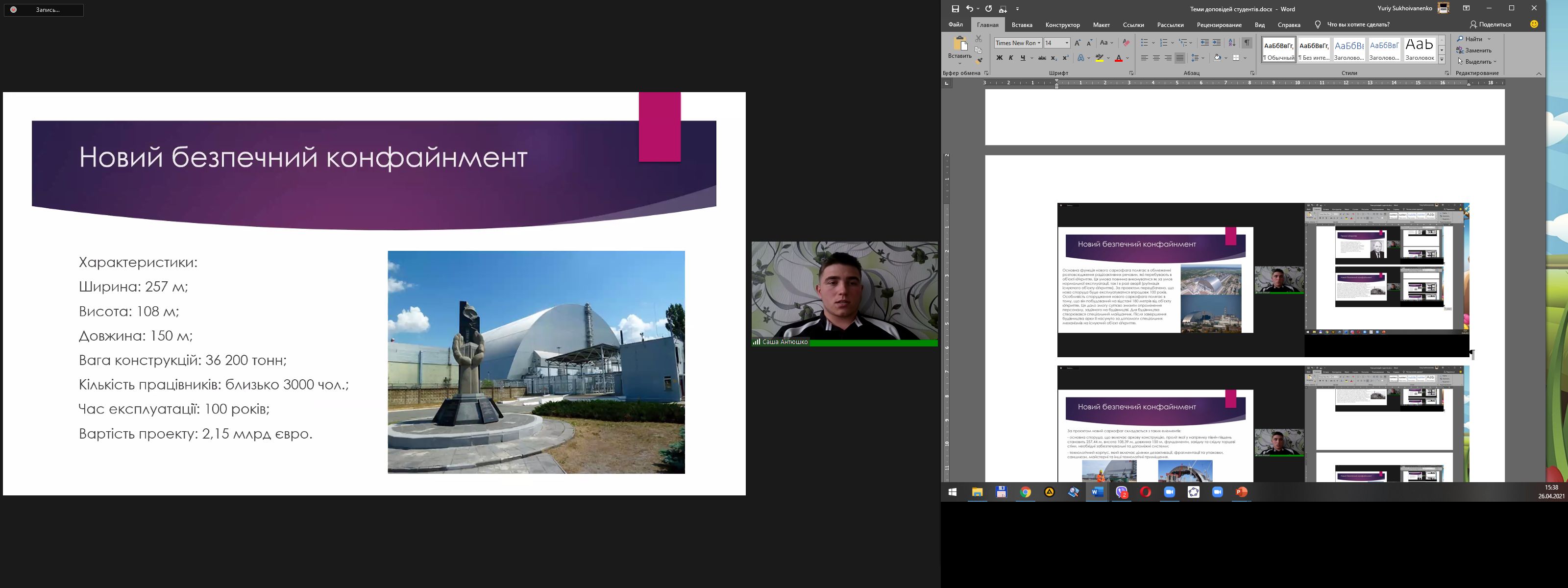Toggle paragraph marks (¶) display
This screenshot has height=588, width=1568.
click(1247, 43)
